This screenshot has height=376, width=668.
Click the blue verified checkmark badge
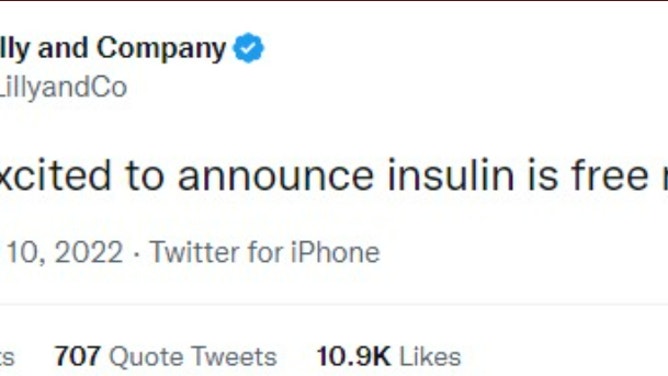(x=248, y=48)
